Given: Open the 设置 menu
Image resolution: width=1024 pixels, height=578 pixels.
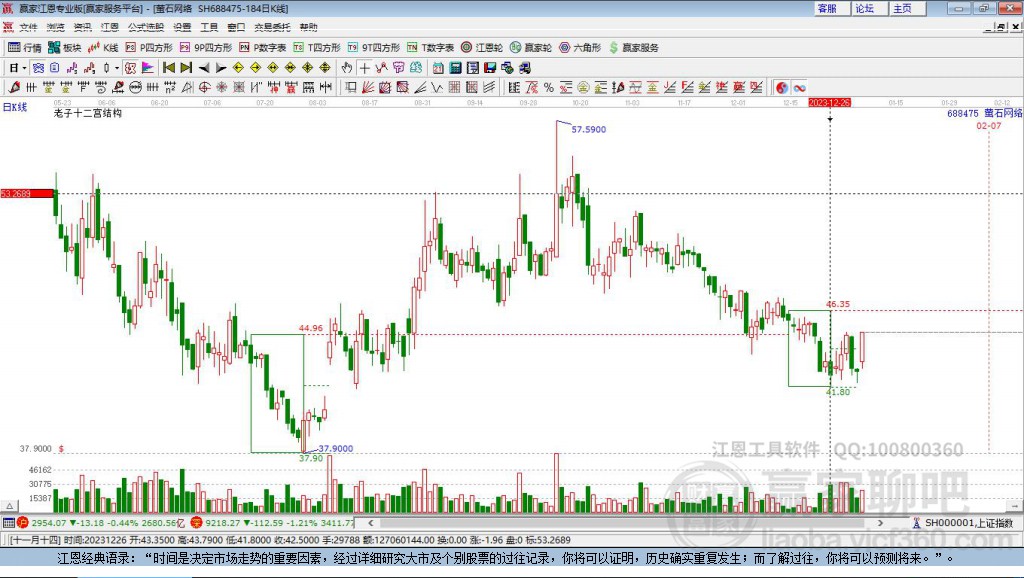Looking at the screenshot, I should click(182, 27).
